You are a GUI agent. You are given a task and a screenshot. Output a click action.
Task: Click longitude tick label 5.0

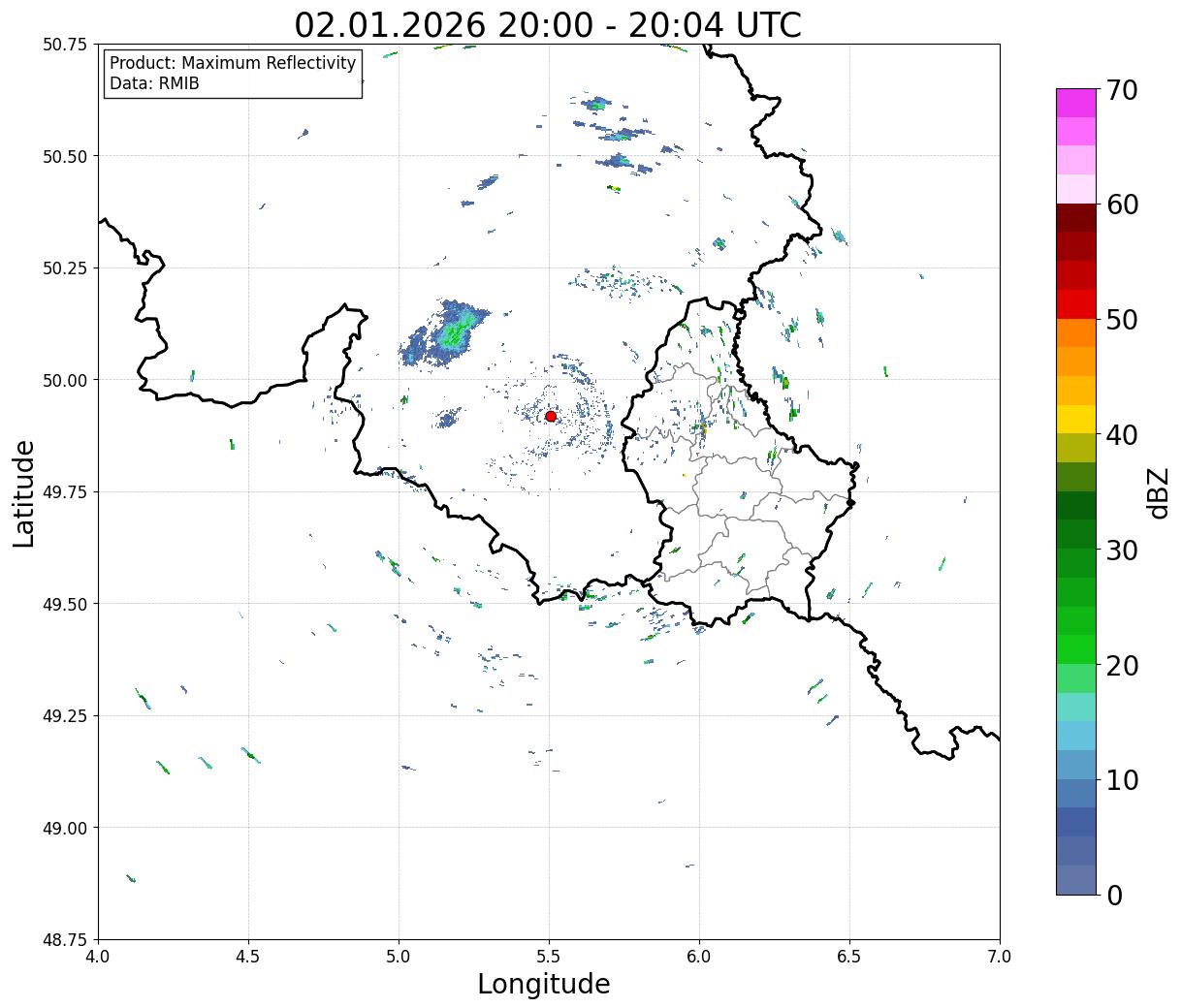click(399, 957)
